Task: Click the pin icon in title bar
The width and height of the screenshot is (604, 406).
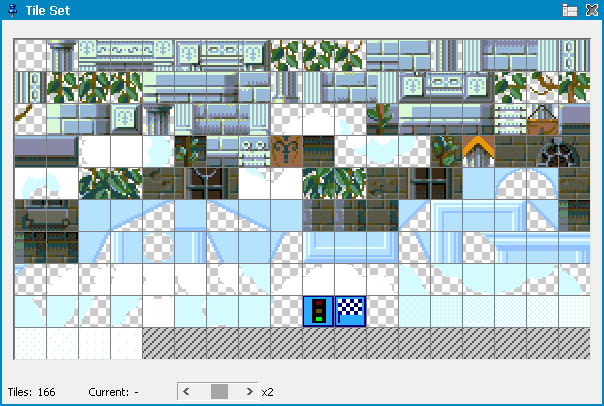Action: click(x=13, y=10)
